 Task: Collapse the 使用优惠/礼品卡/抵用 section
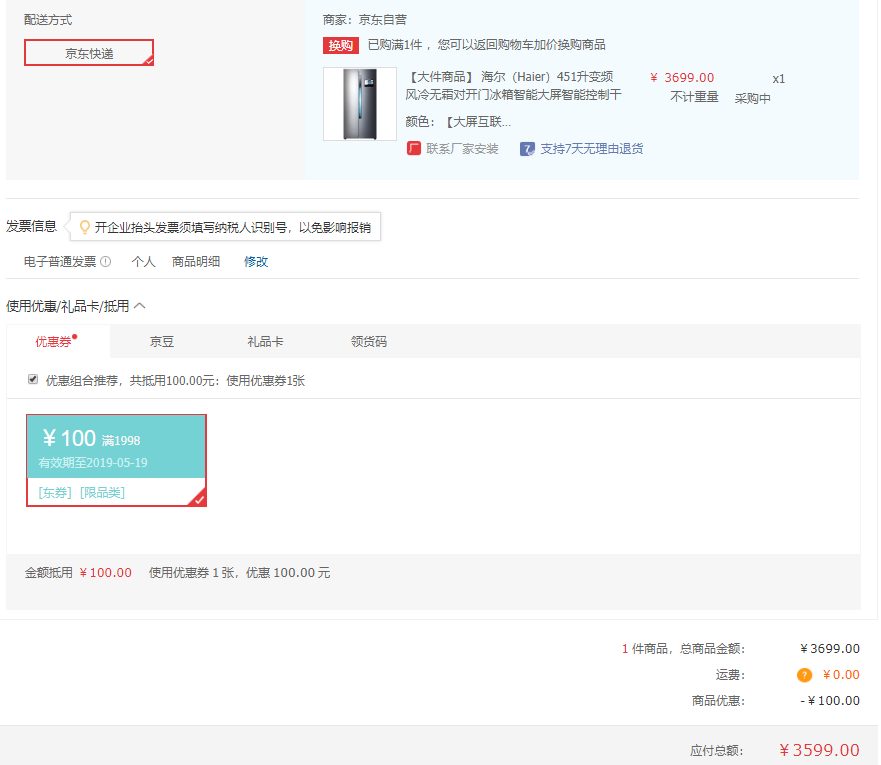point(140,306)
